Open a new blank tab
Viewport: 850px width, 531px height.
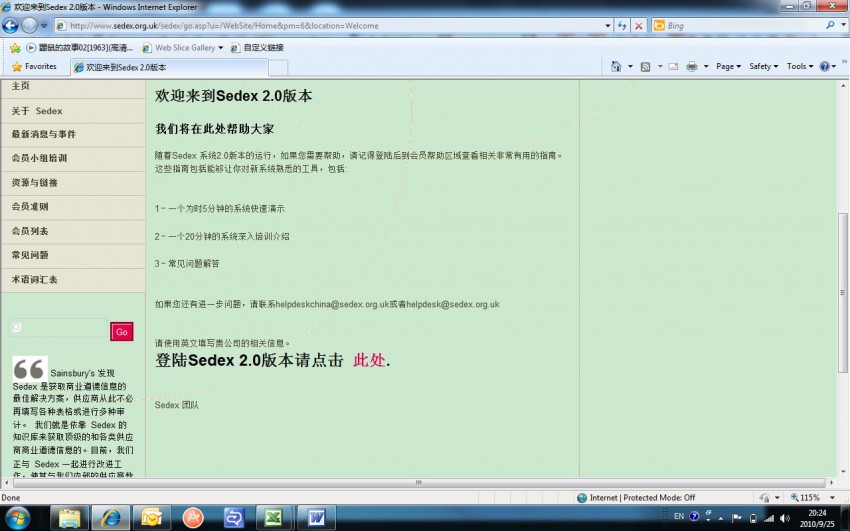pos(278,68)
